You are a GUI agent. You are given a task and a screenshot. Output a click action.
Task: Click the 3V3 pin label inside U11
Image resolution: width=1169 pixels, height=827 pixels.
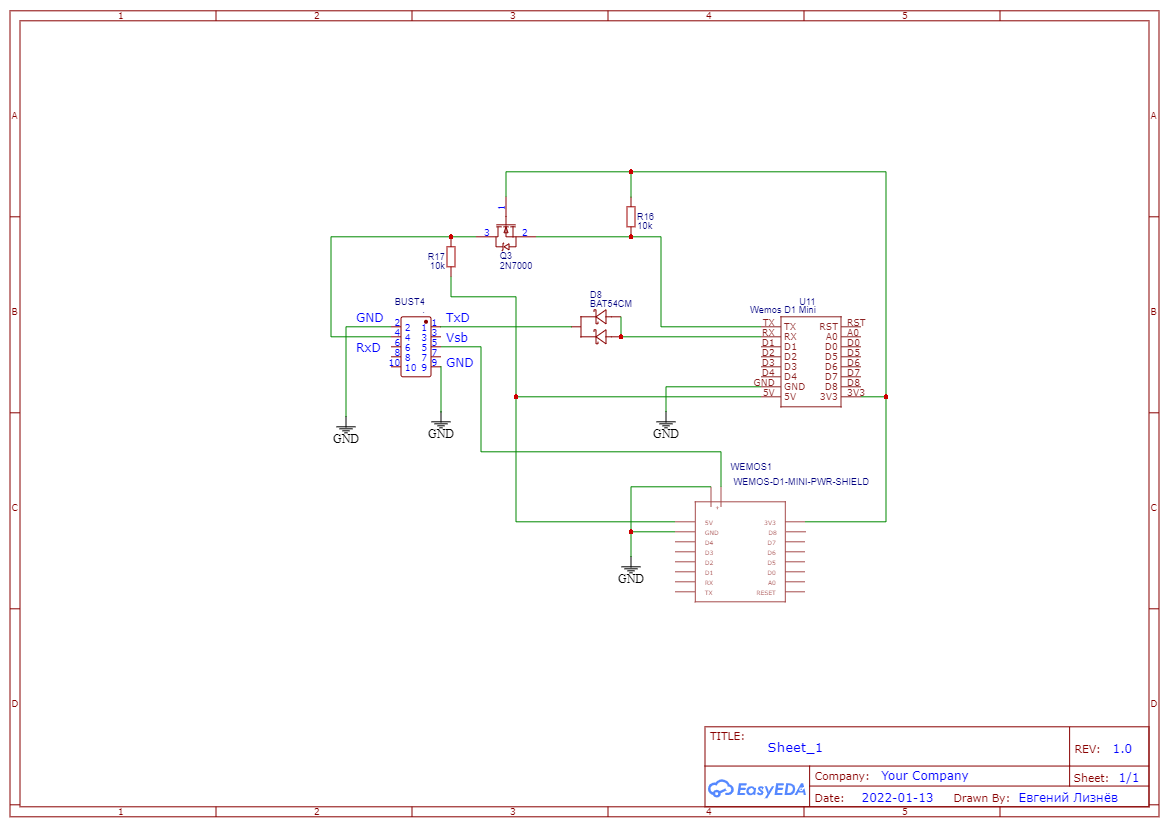coord(829,397)
